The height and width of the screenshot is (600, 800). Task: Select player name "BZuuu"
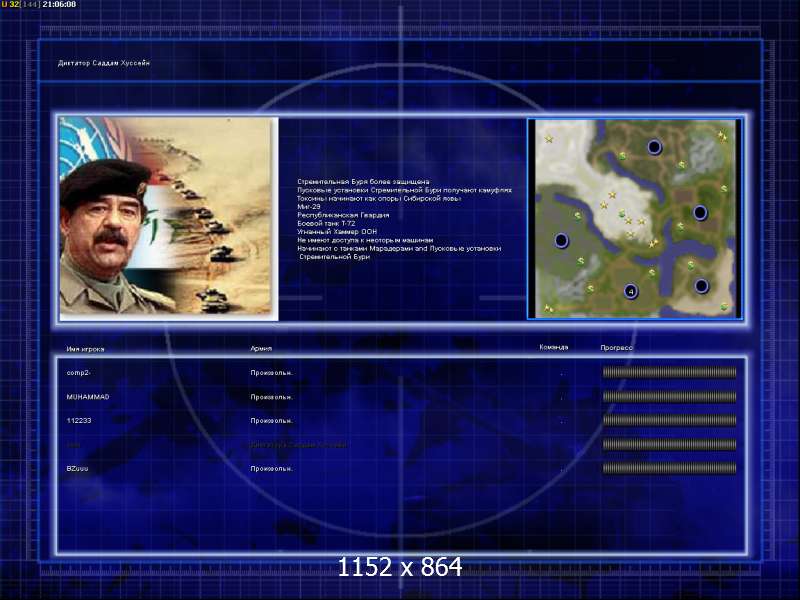(x=77, y=468)
